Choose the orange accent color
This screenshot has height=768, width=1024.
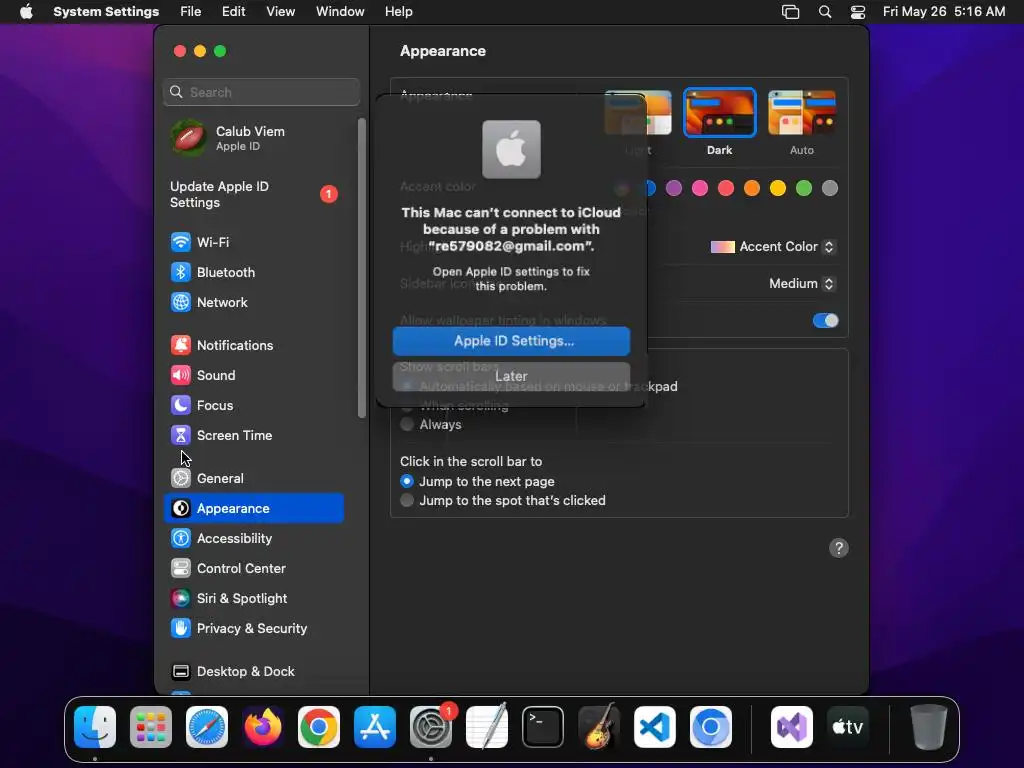(x=752, y=189)
